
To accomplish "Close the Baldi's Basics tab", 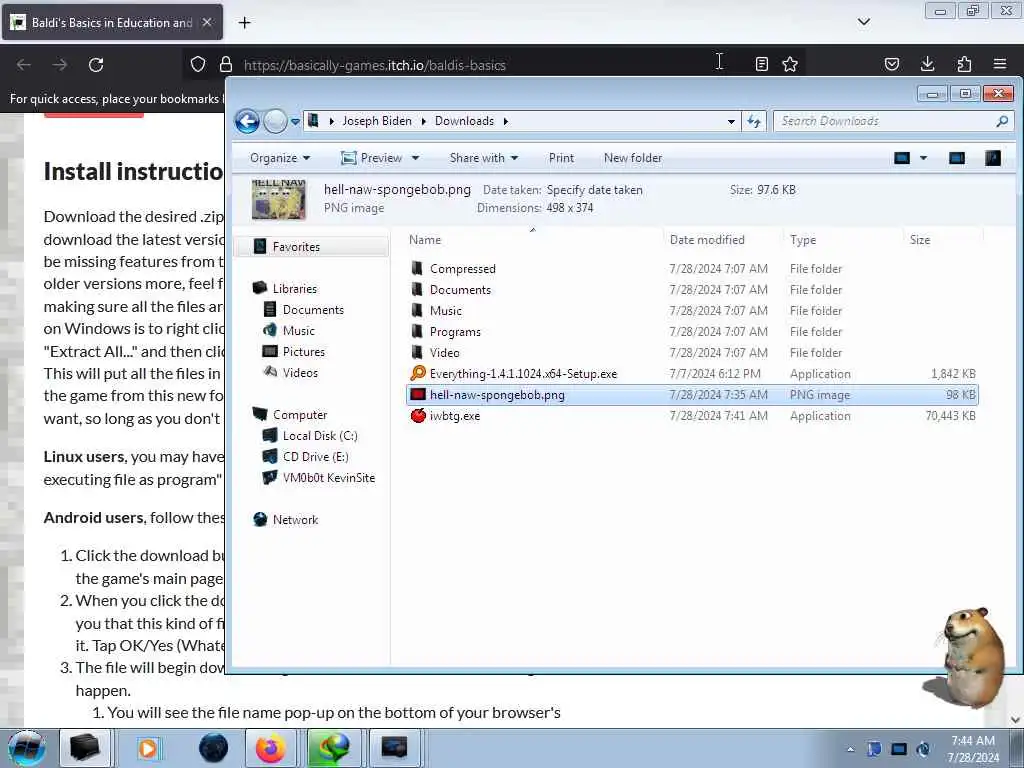I will click(207, 22).
